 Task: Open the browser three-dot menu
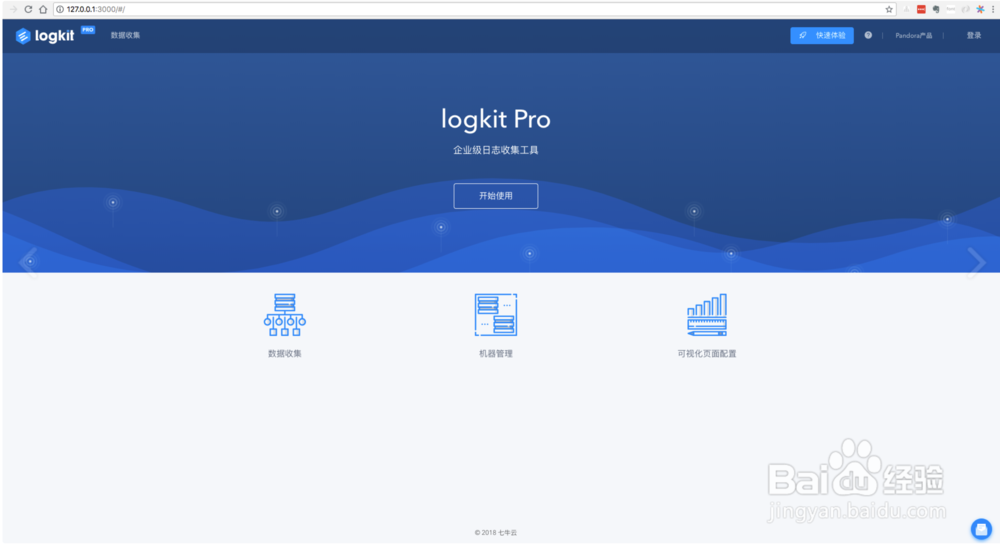tap(993, 9)
